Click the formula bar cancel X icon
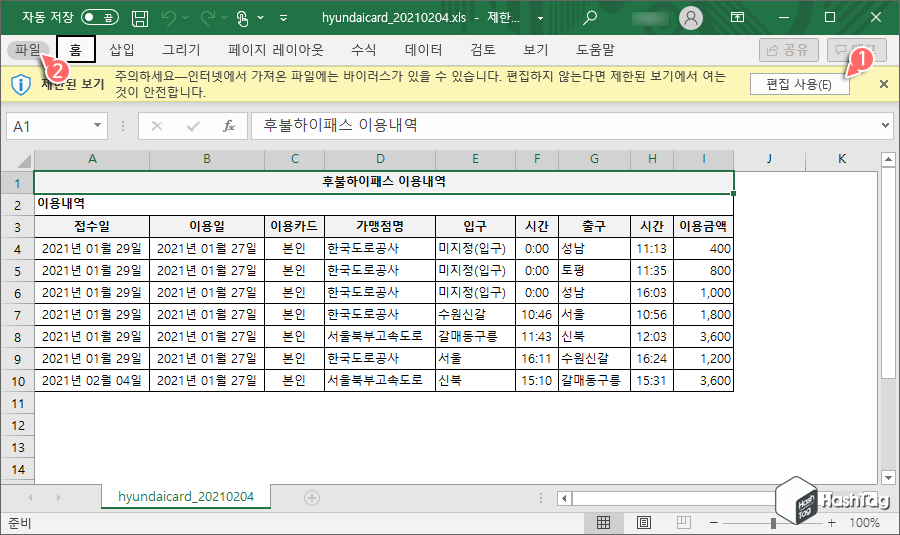The height and width of the screenshot is (535, 900). (x=157, y=126)
